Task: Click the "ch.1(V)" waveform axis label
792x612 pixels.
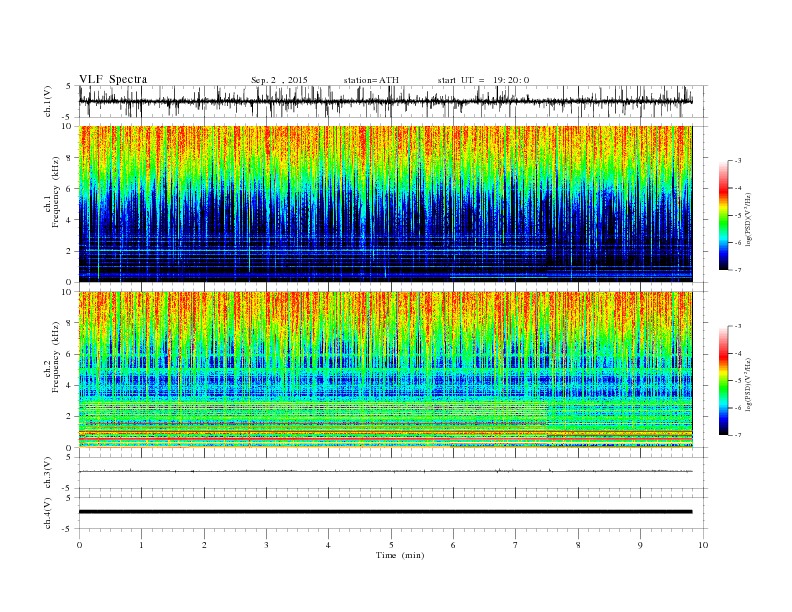Action: [x=47, y=101]
